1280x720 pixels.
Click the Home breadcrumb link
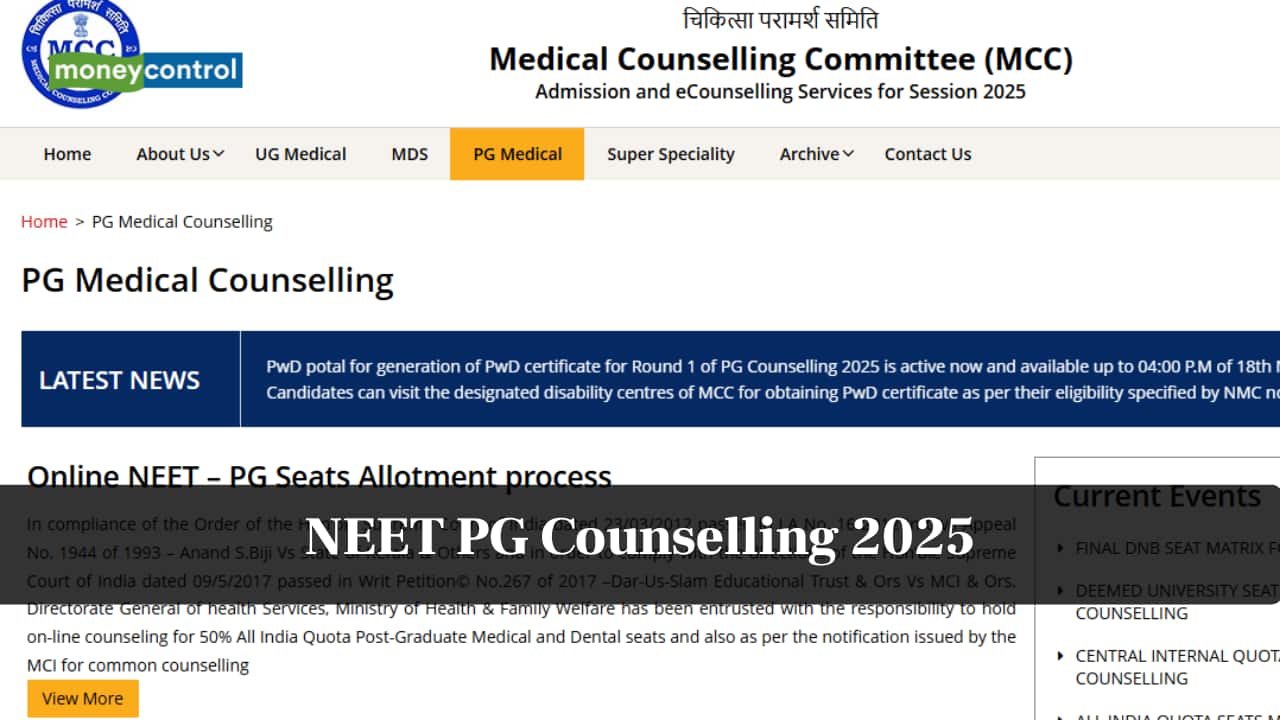click(x=44, y=221)
